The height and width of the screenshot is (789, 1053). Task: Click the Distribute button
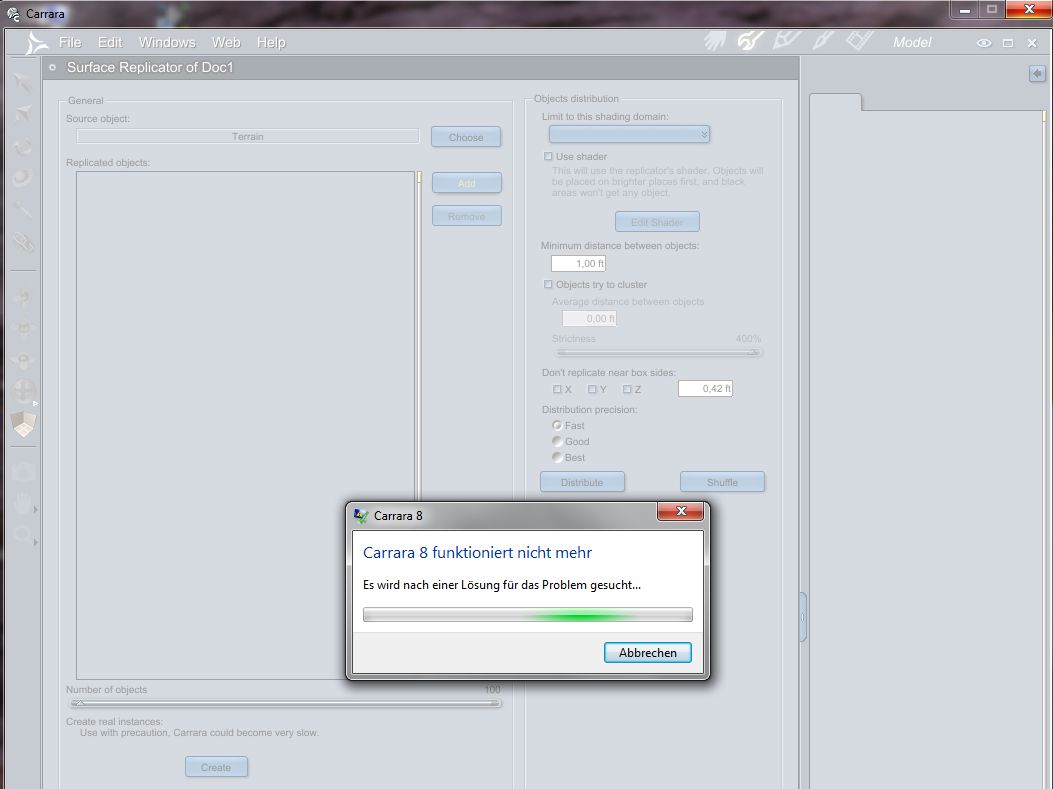(x=582, y=482)
